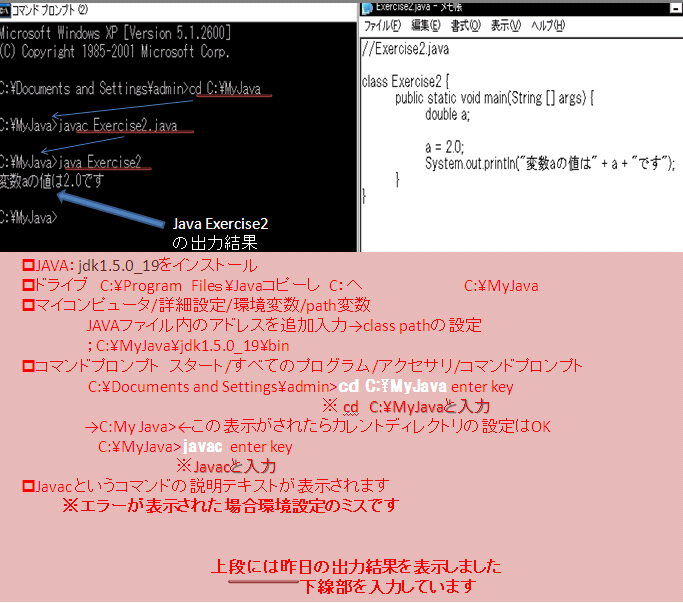683x603 pixels.
Task: Click the public static void main line
Action: click(x=494, y=98)
